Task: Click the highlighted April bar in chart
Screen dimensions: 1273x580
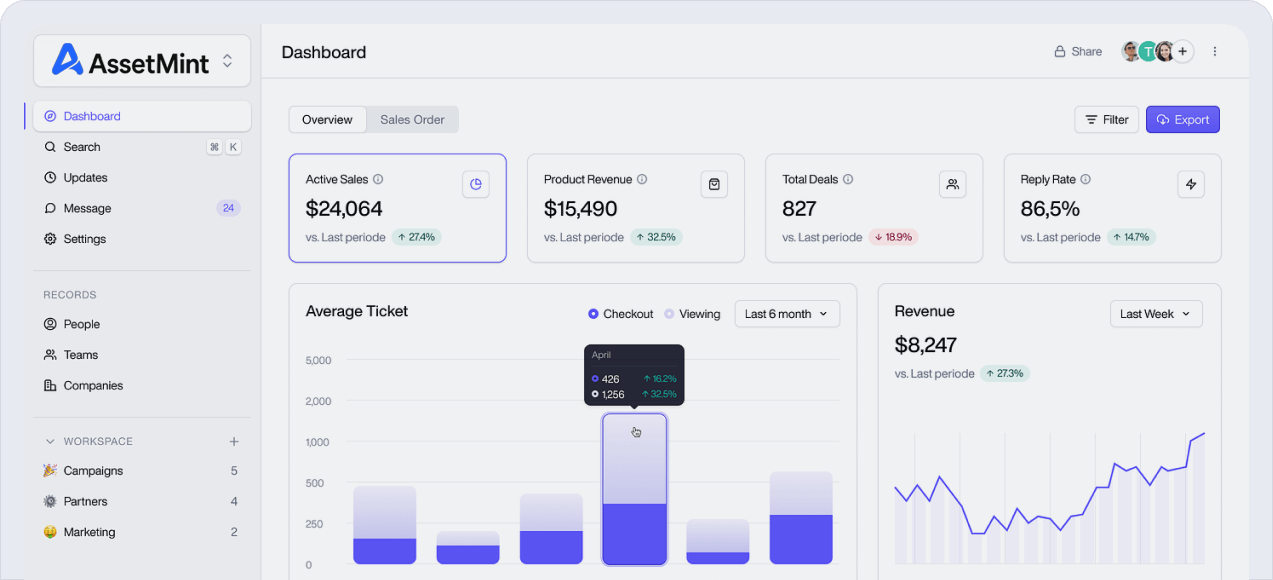Action: (x=634, y=489)
